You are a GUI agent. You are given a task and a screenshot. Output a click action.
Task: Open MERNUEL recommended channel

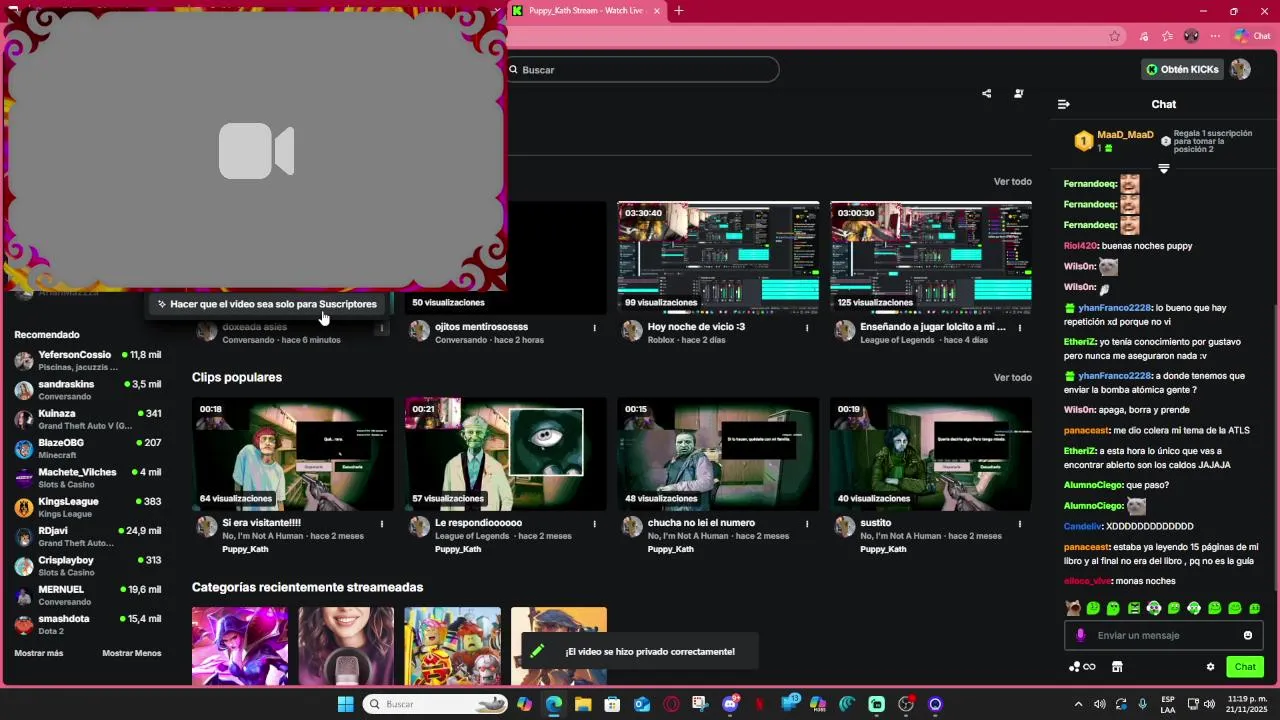pyautogui.click(x=88, y=595)
